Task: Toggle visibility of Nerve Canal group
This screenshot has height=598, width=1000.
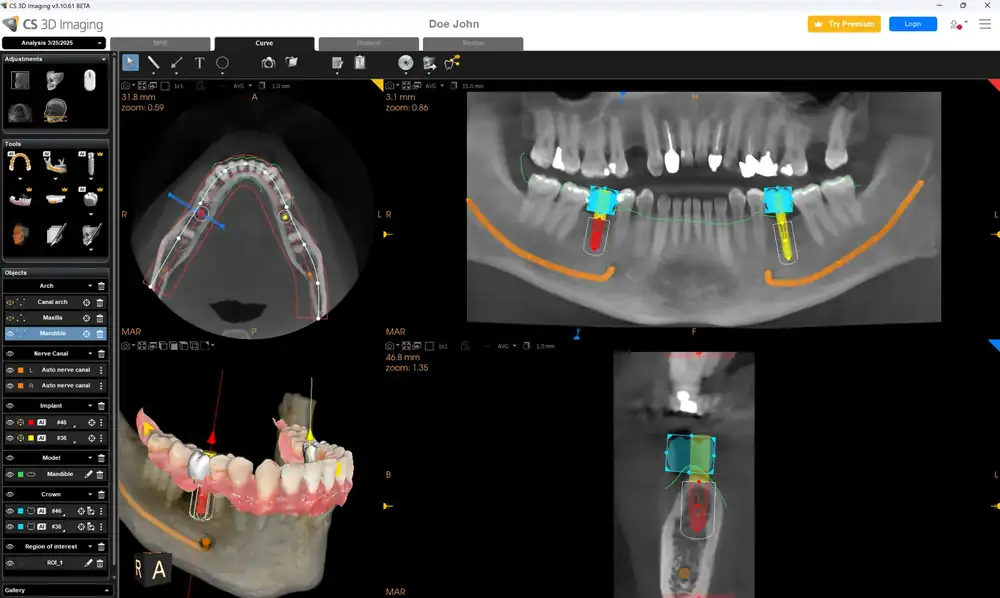Action: (10, 353)
